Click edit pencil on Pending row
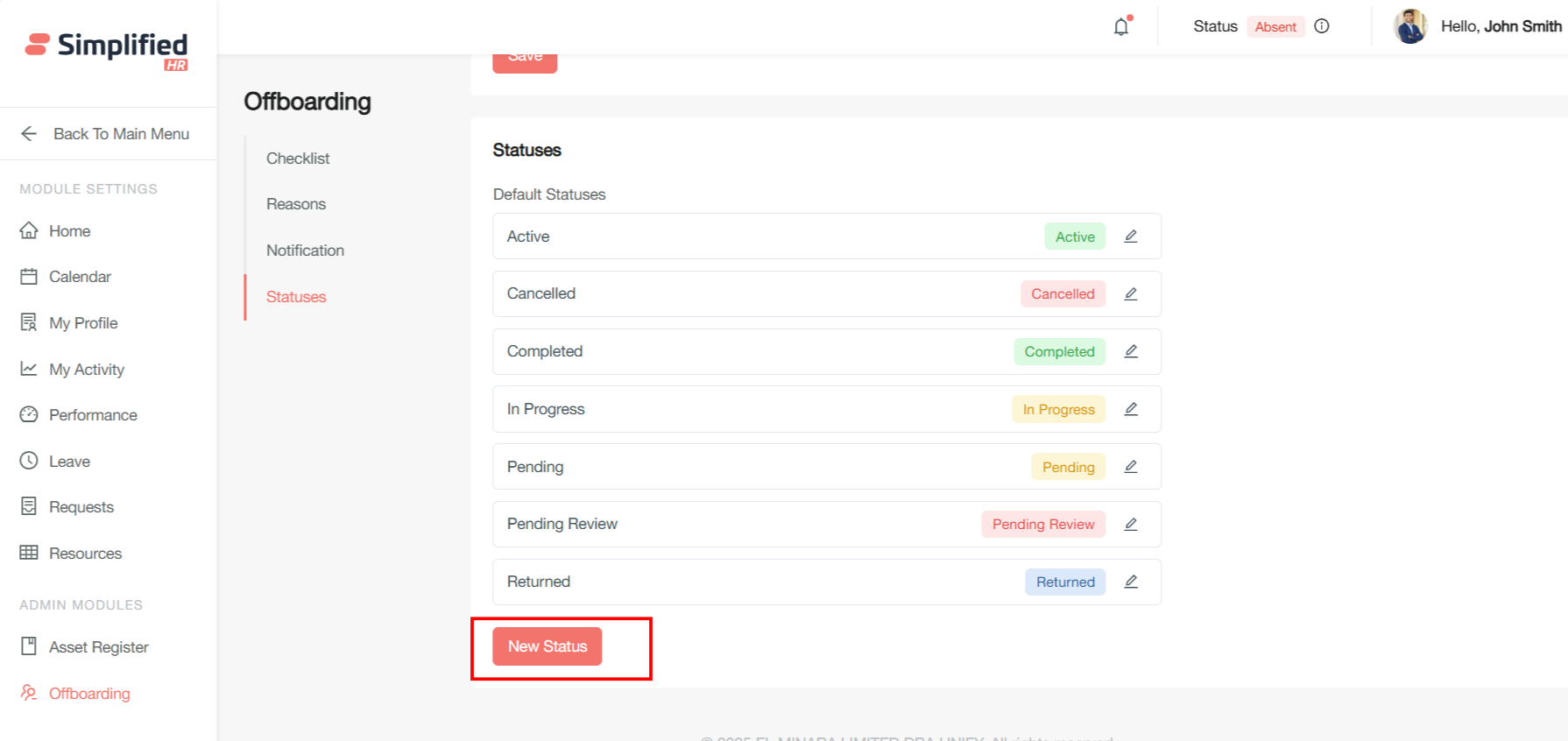Screen dimensions: 1568x741 click(1131, 467)
